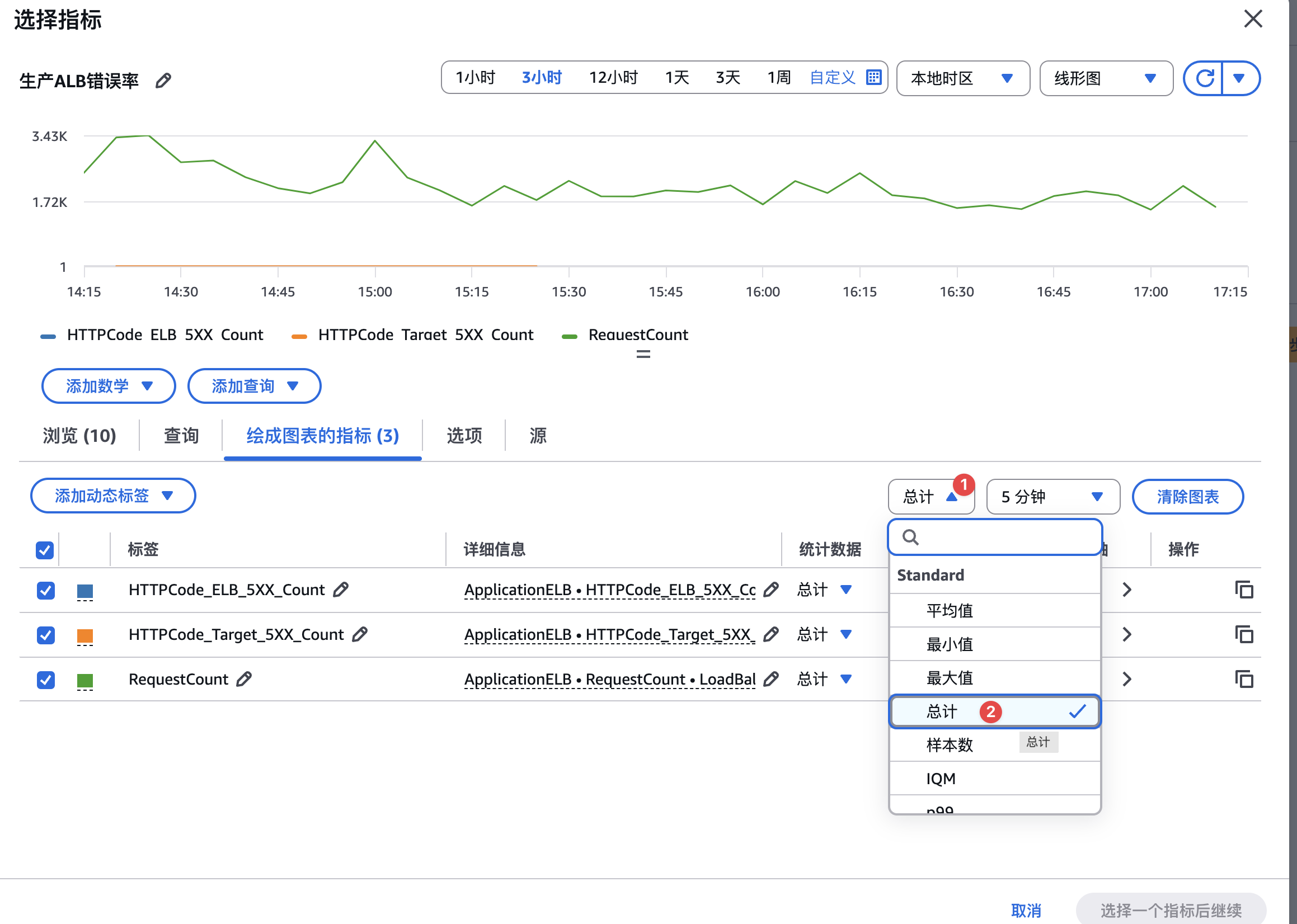Click the refresh graph icon
This screenshot has width=1297, height=924.
1204,78
